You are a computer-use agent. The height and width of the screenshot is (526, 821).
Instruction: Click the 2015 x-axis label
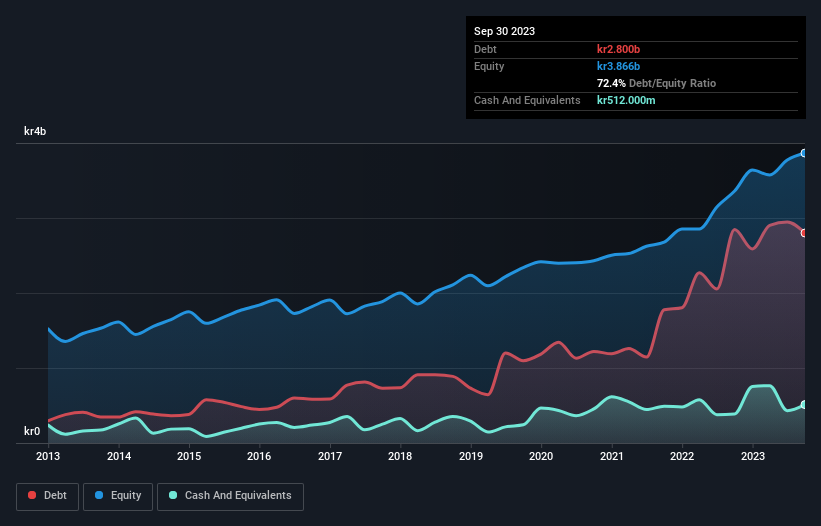pyautogui.click(x=189, y=456)
